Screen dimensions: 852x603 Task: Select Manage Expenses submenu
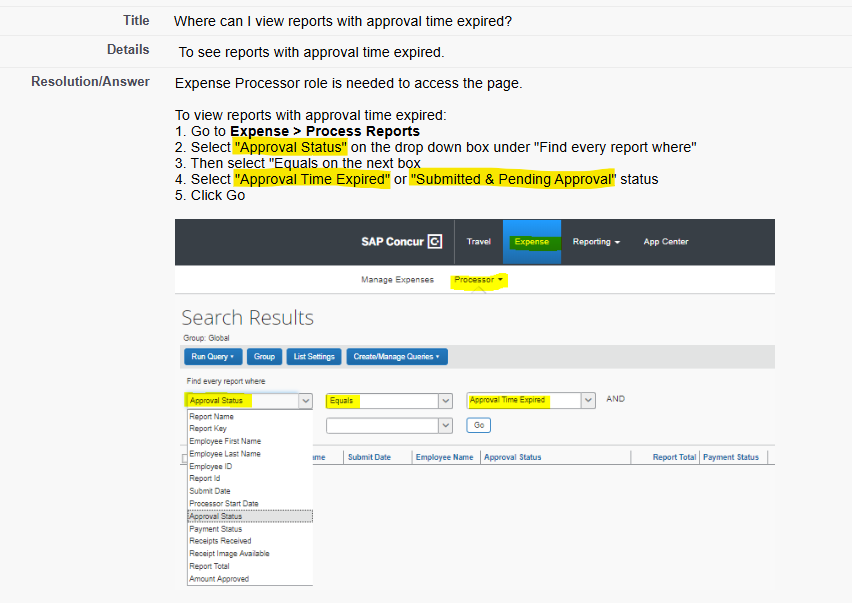397,279
